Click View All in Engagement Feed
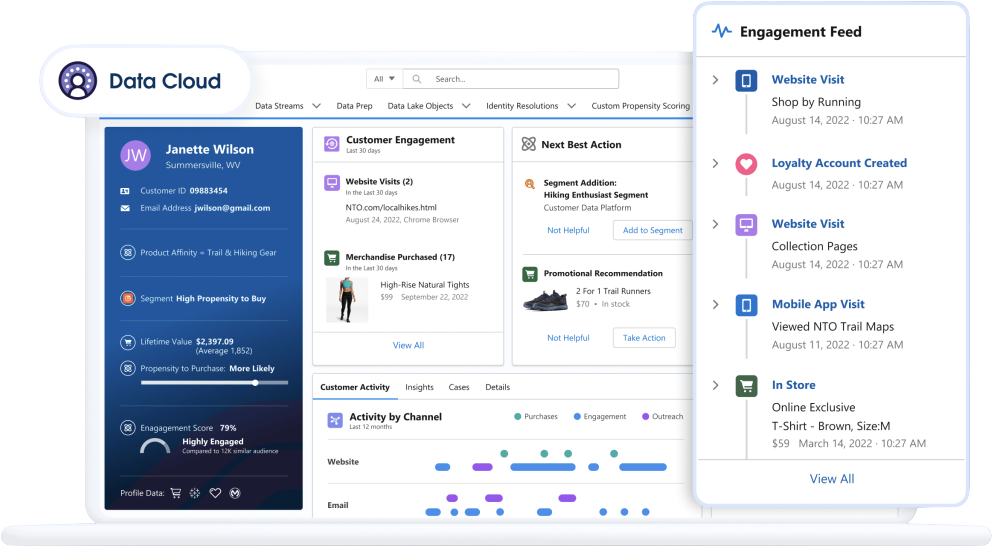 (x=832, y=479)
